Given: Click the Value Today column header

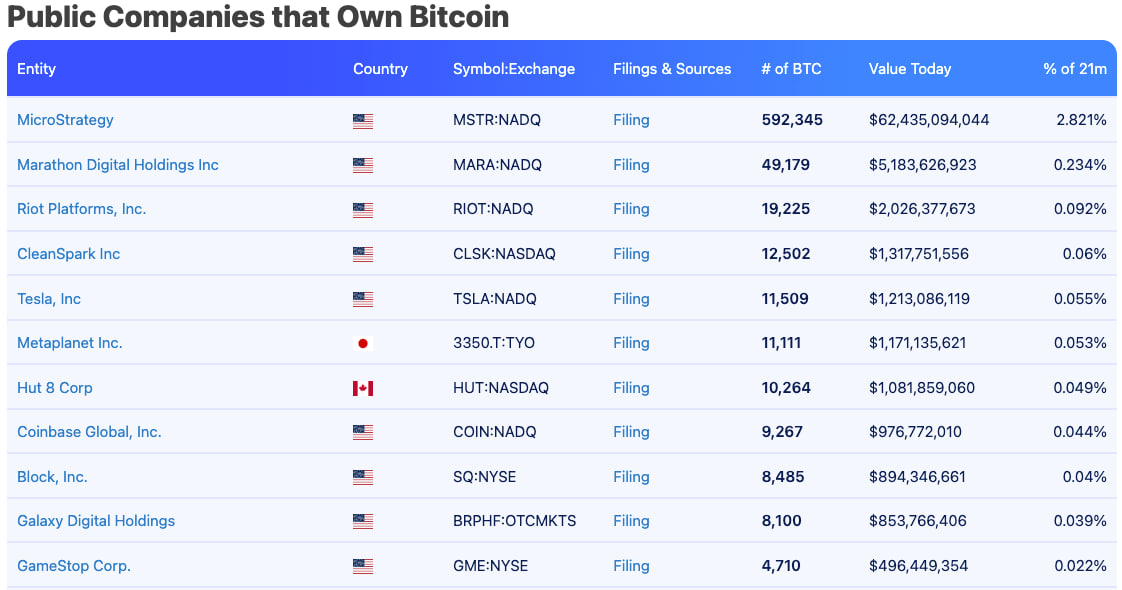Looking at the screenshot, I should tap(910, 69).
